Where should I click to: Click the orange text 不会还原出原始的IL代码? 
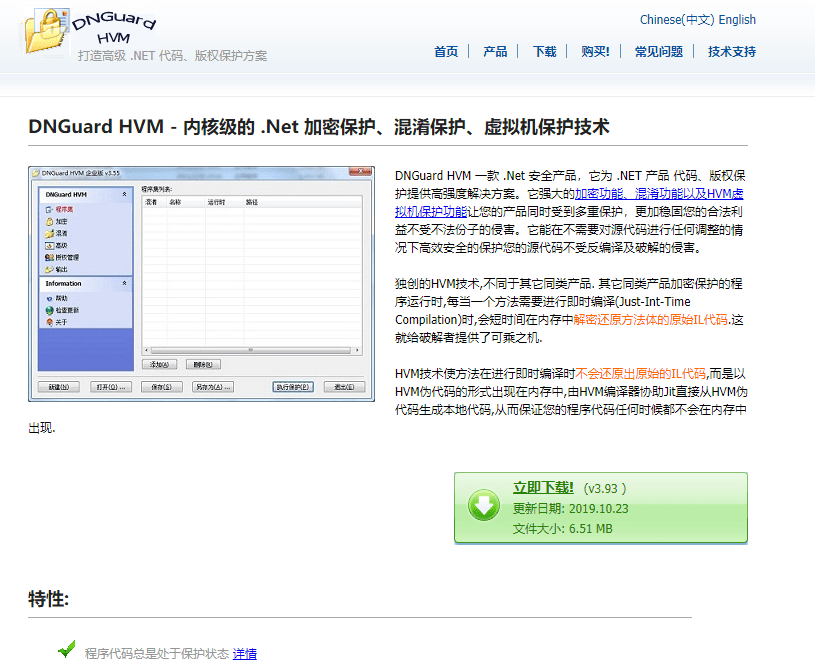click(640, 374)
